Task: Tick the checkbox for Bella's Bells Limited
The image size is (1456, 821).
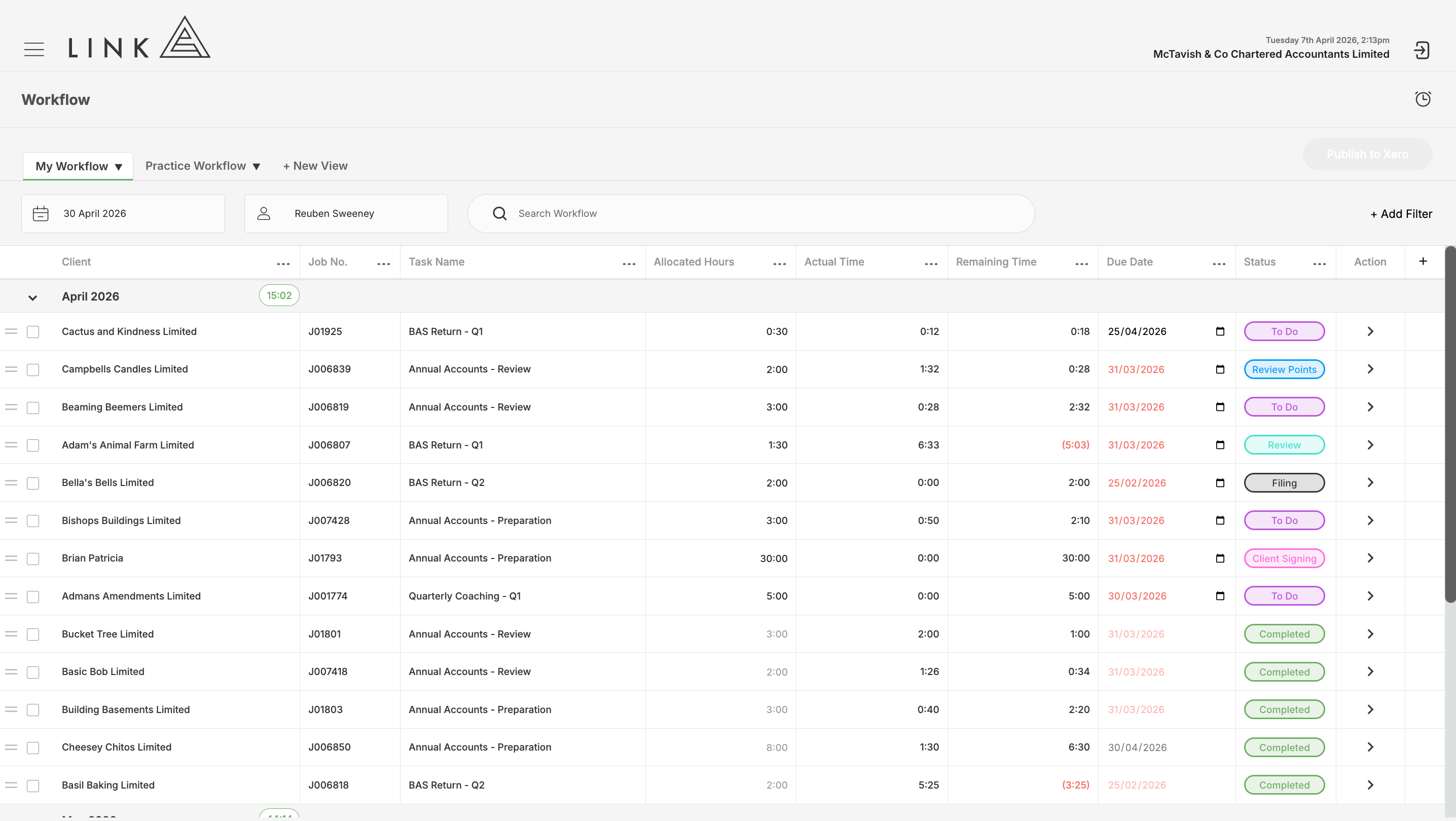Action: 33,483
